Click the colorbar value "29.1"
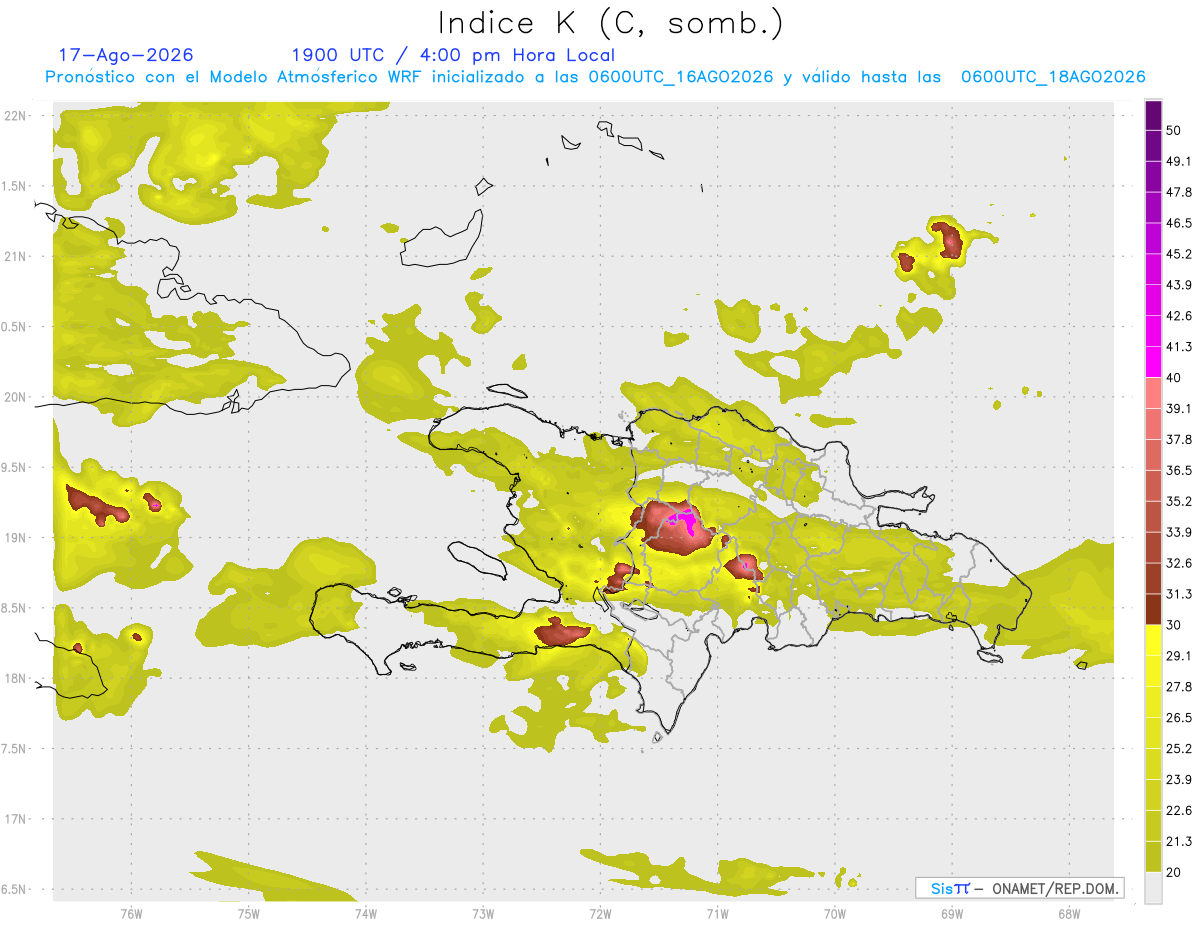The width and height of the screenshot is (1200, 927). (1179, 656)
